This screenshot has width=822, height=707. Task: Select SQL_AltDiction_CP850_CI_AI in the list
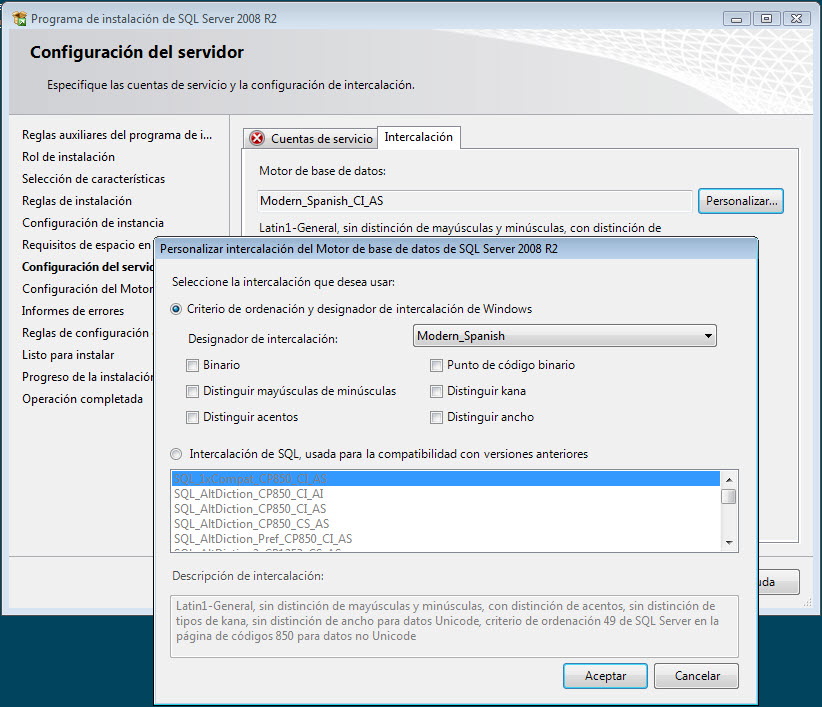tap(446, 494)
